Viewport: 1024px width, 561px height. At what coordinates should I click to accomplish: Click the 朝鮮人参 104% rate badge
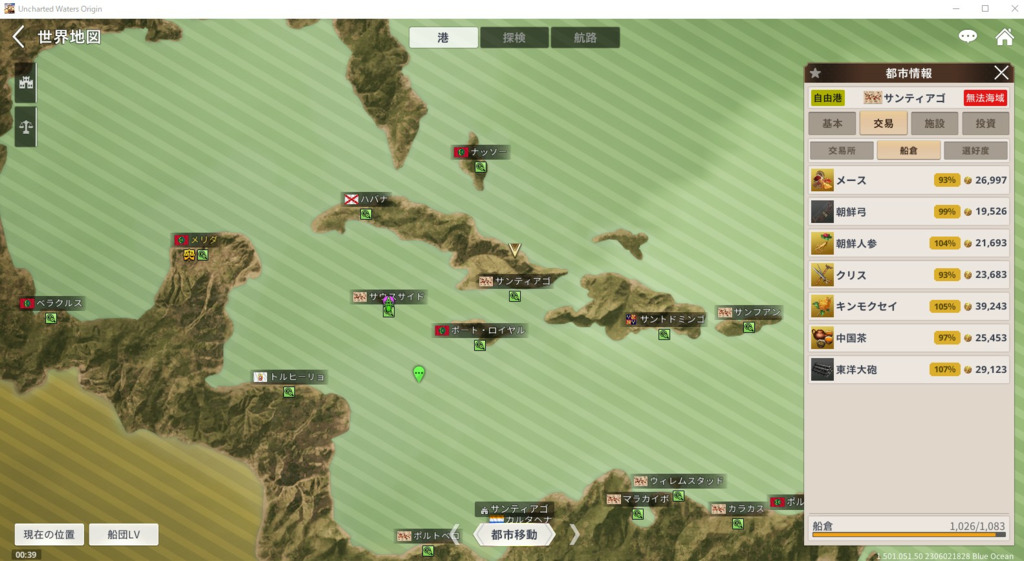[x=944, y=243]
